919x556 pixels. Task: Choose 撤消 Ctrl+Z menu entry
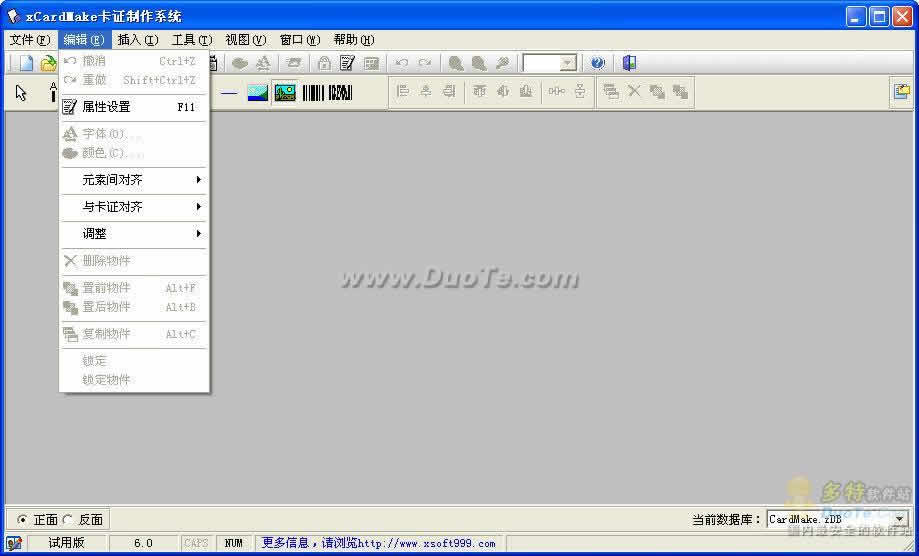(x=135, y=61)
